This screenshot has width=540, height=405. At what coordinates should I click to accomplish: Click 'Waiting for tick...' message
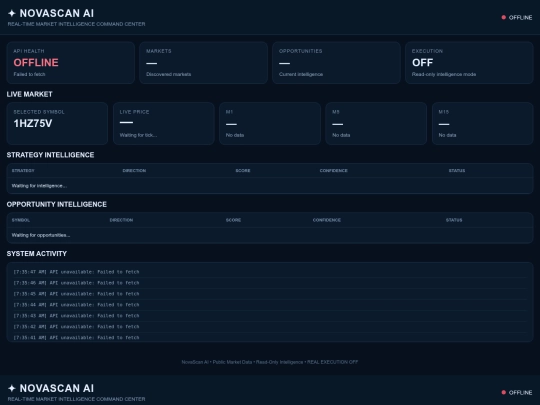(x=138, y=135)
